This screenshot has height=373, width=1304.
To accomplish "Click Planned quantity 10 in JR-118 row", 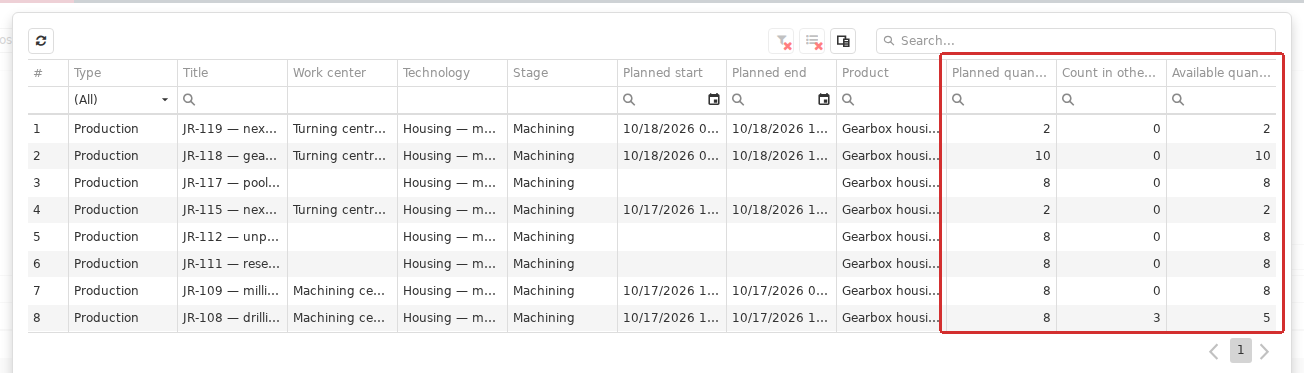I will pyautogui.click(x=1001, y=156).
